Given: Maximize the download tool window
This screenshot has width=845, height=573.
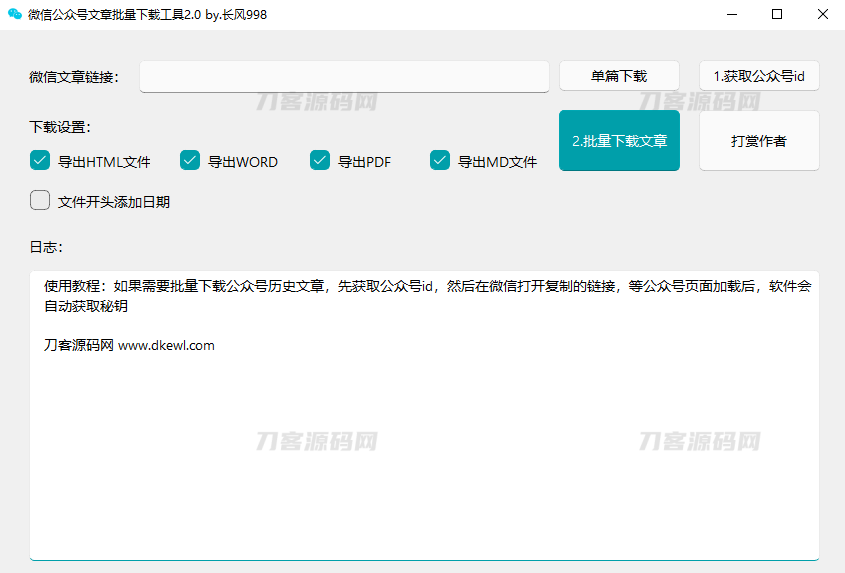Looking at the screenshot, I should (x=777, y=15).
